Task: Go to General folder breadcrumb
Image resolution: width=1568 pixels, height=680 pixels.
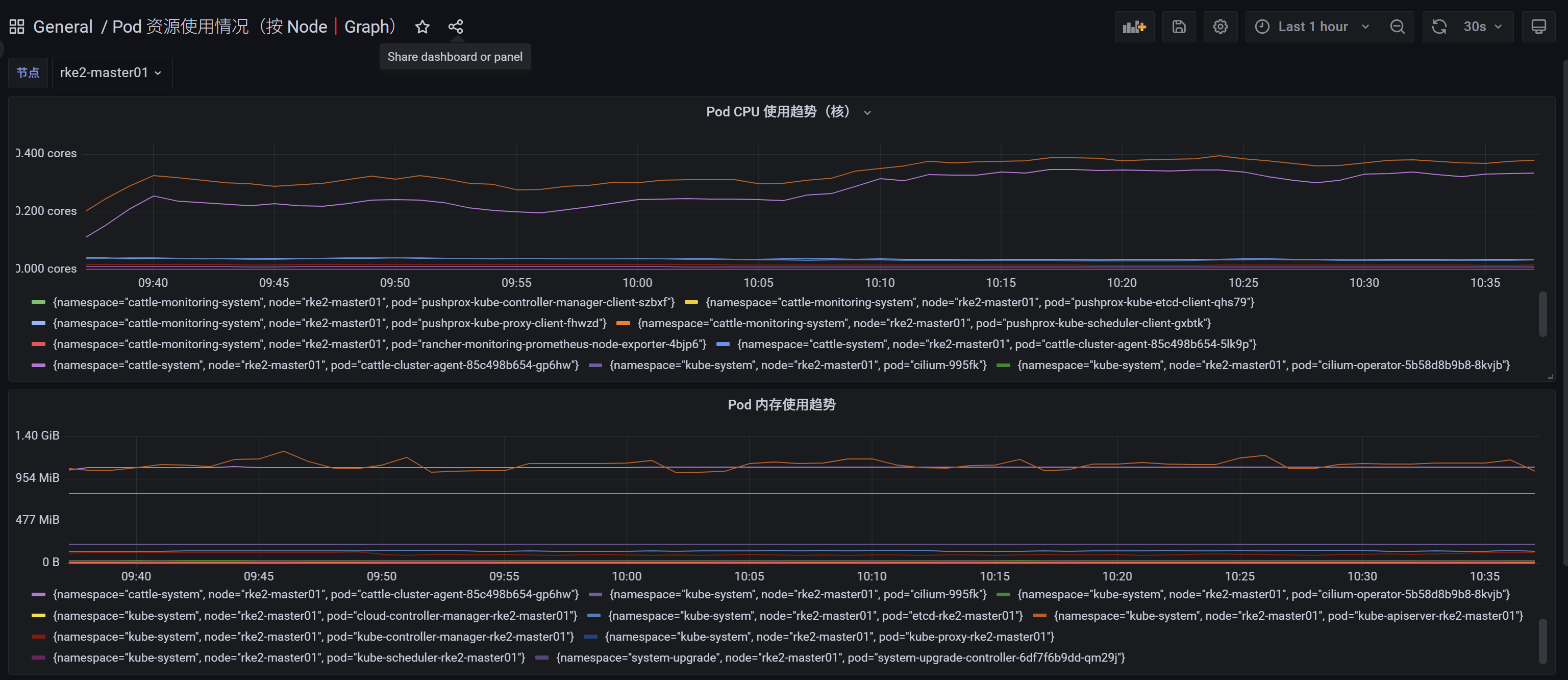Action: [x=63, y=27]
